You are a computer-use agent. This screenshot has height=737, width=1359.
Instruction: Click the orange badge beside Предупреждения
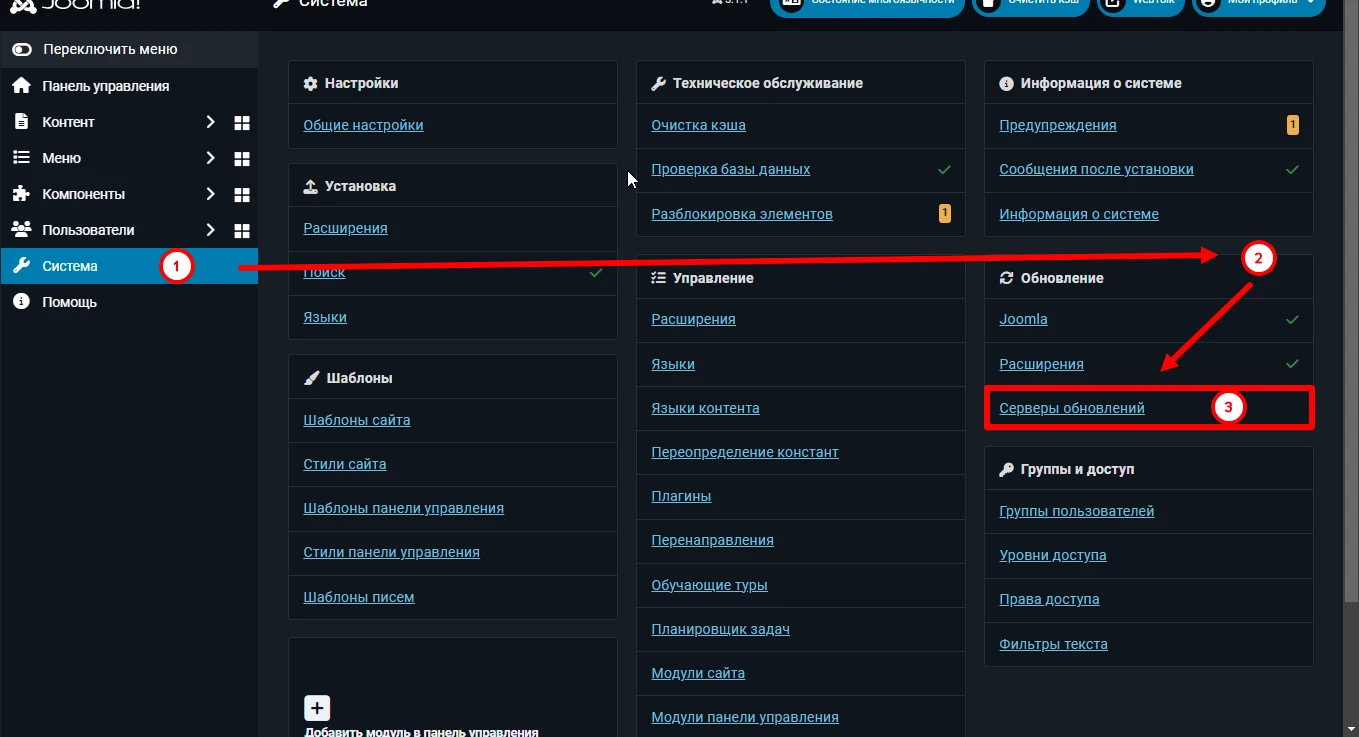point(1292,125)
